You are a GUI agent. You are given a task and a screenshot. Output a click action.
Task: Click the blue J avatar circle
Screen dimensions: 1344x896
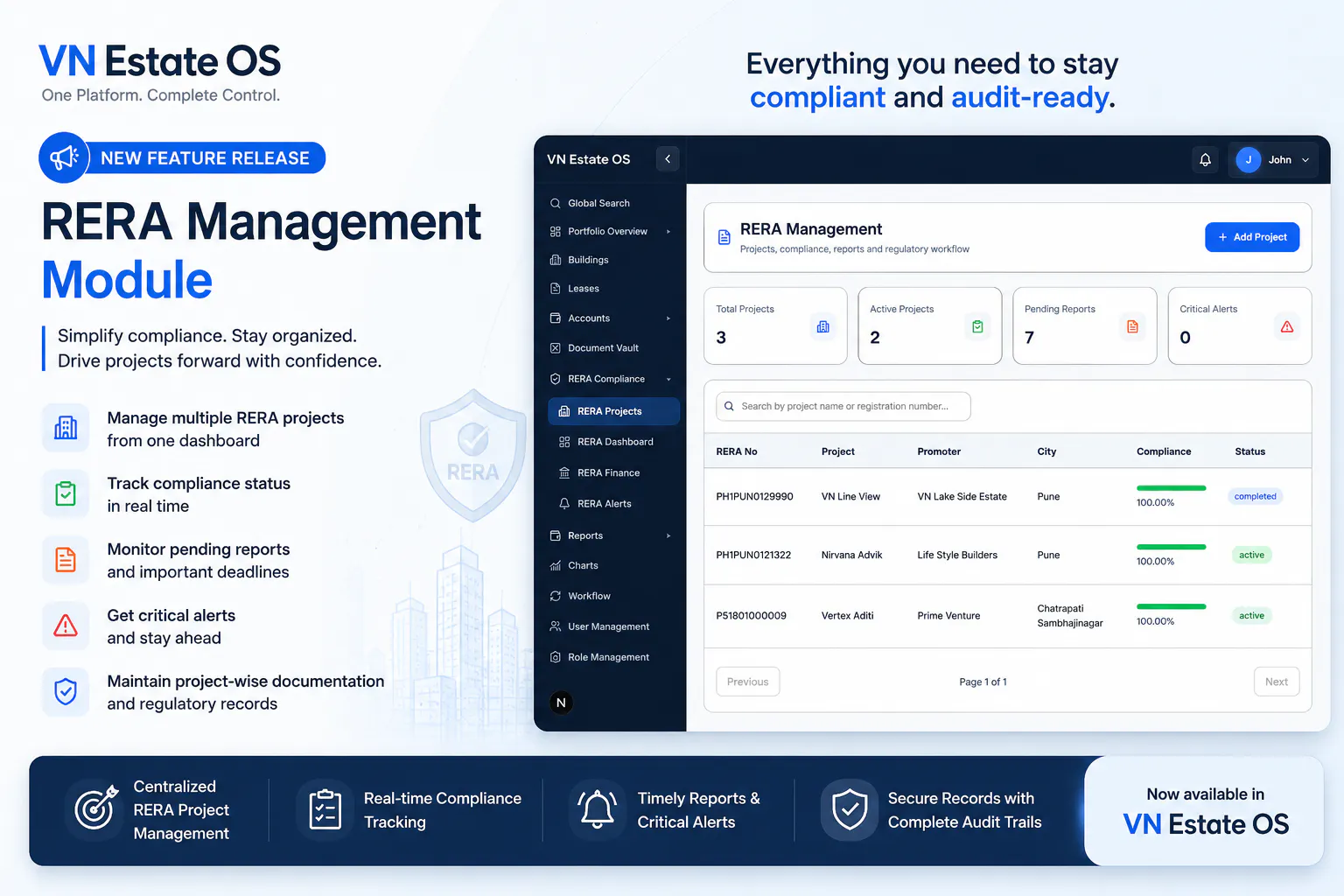click(x=1249, y=160)
